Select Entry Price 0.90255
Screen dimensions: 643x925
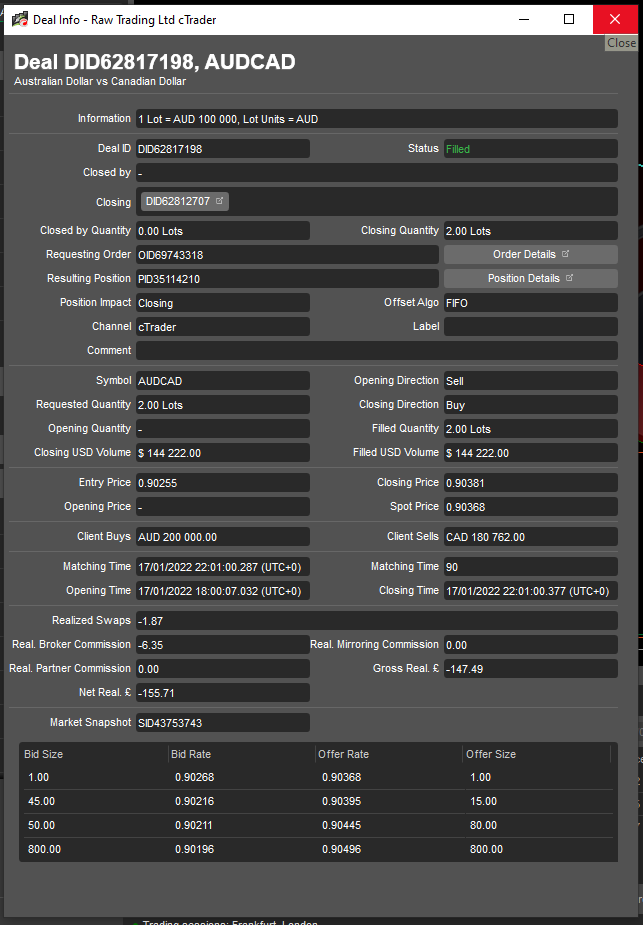222,483
